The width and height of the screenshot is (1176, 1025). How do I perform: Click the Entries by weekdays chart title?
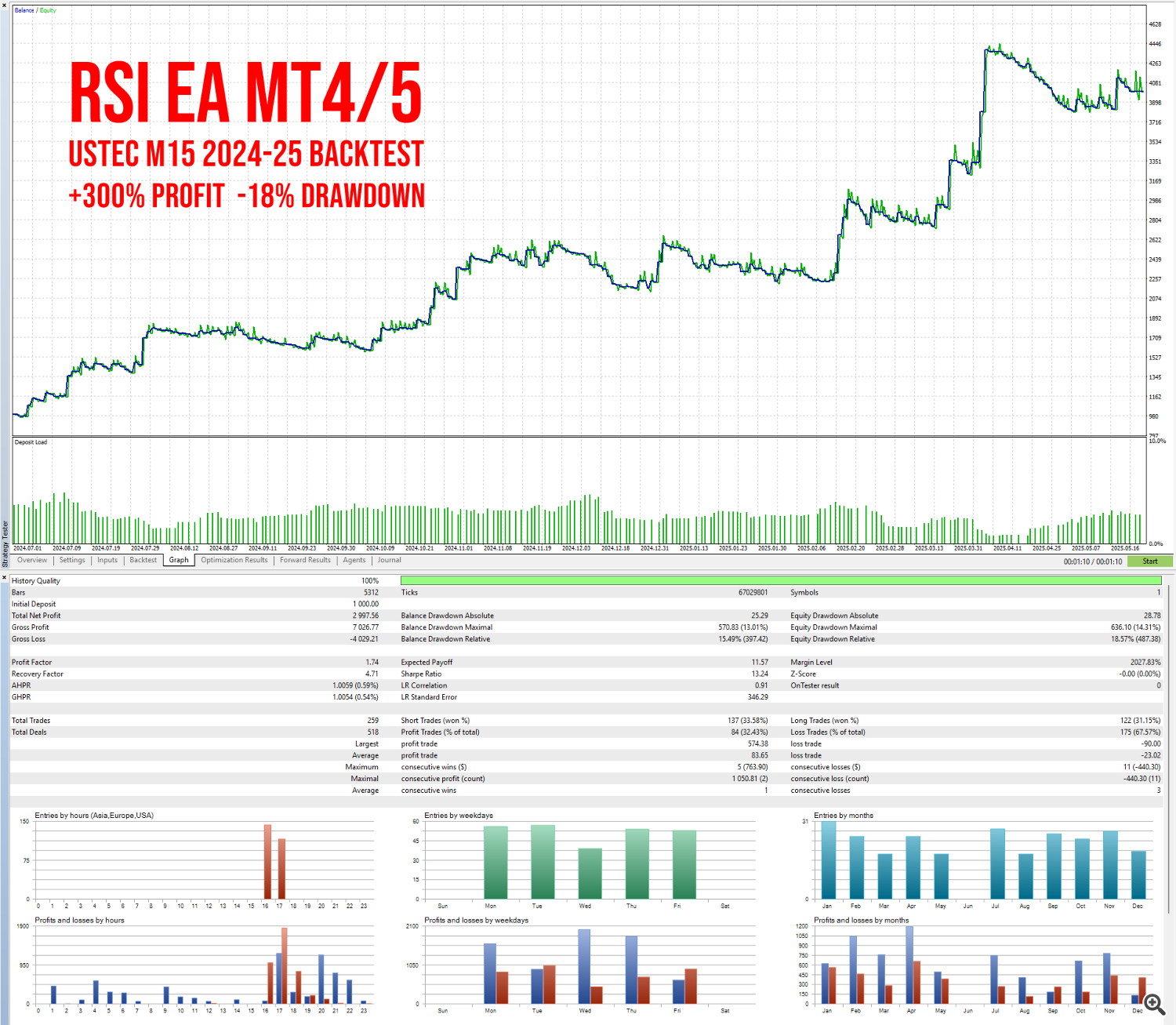(x=459, y=816)
